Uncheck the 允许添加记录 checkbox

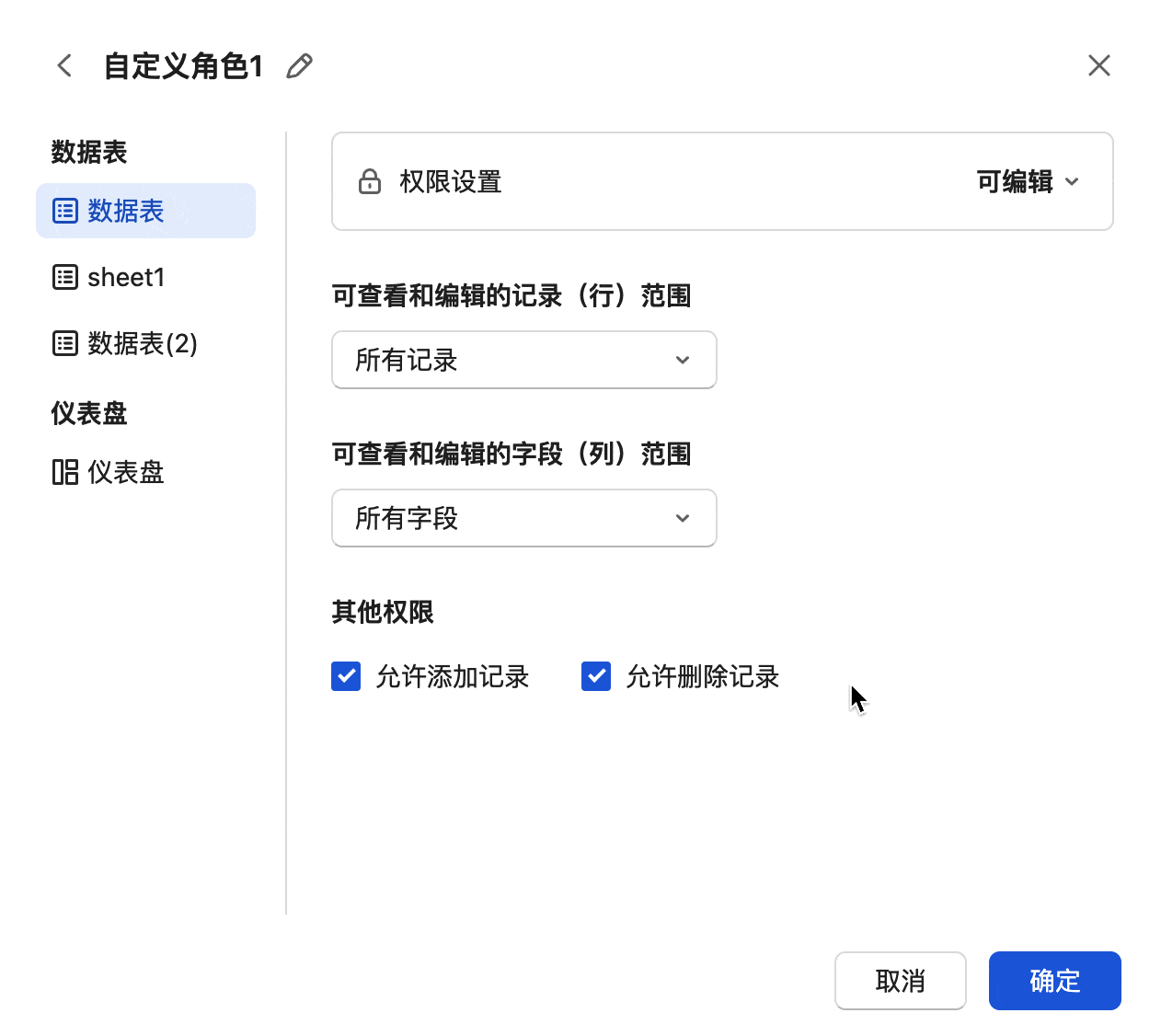346,676
